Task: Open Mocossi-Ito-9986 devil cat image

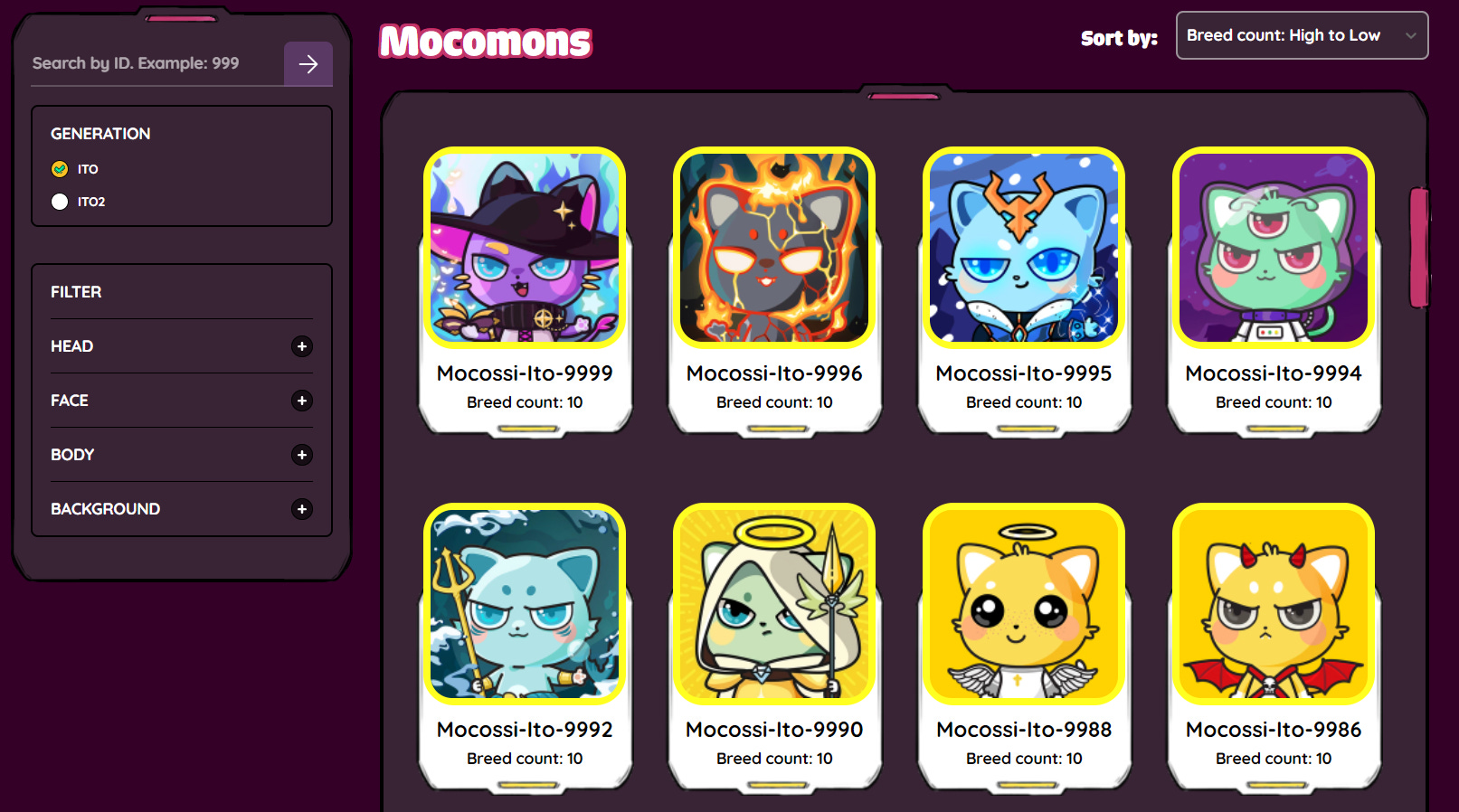Action: pos(1274,604)
